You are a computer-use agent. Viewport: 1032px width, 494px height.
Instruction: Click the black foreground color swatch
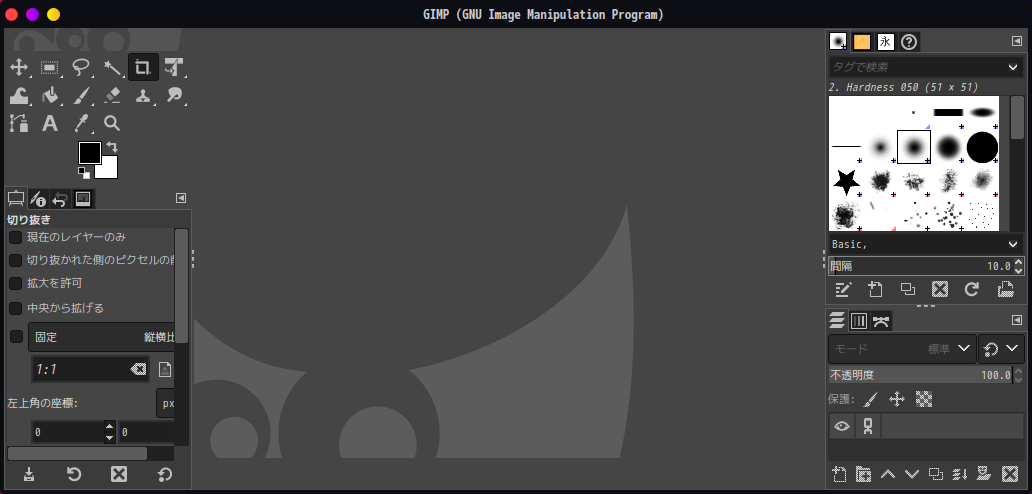click(90, 153)
